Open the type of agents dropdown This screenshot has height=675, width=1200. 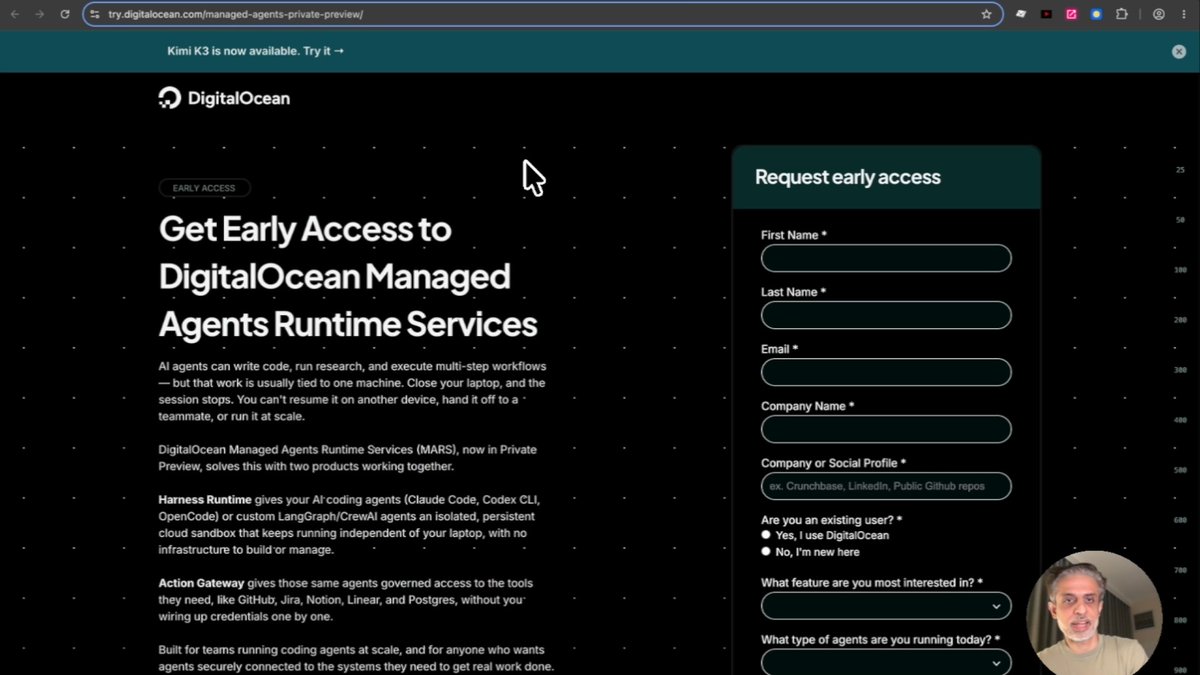point(886,663)
